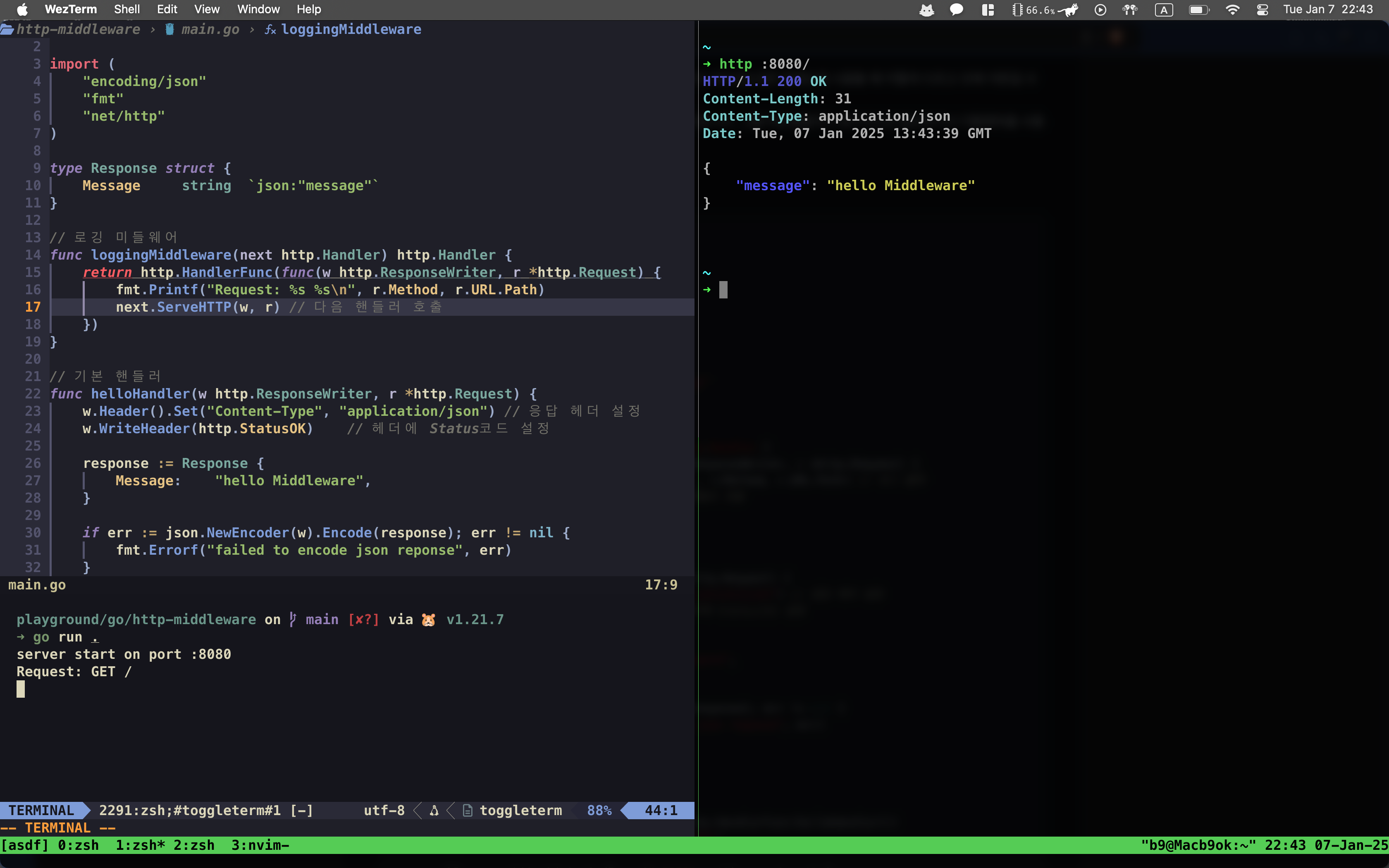Click the Request: GET / log output

click(x=74, y=672)
